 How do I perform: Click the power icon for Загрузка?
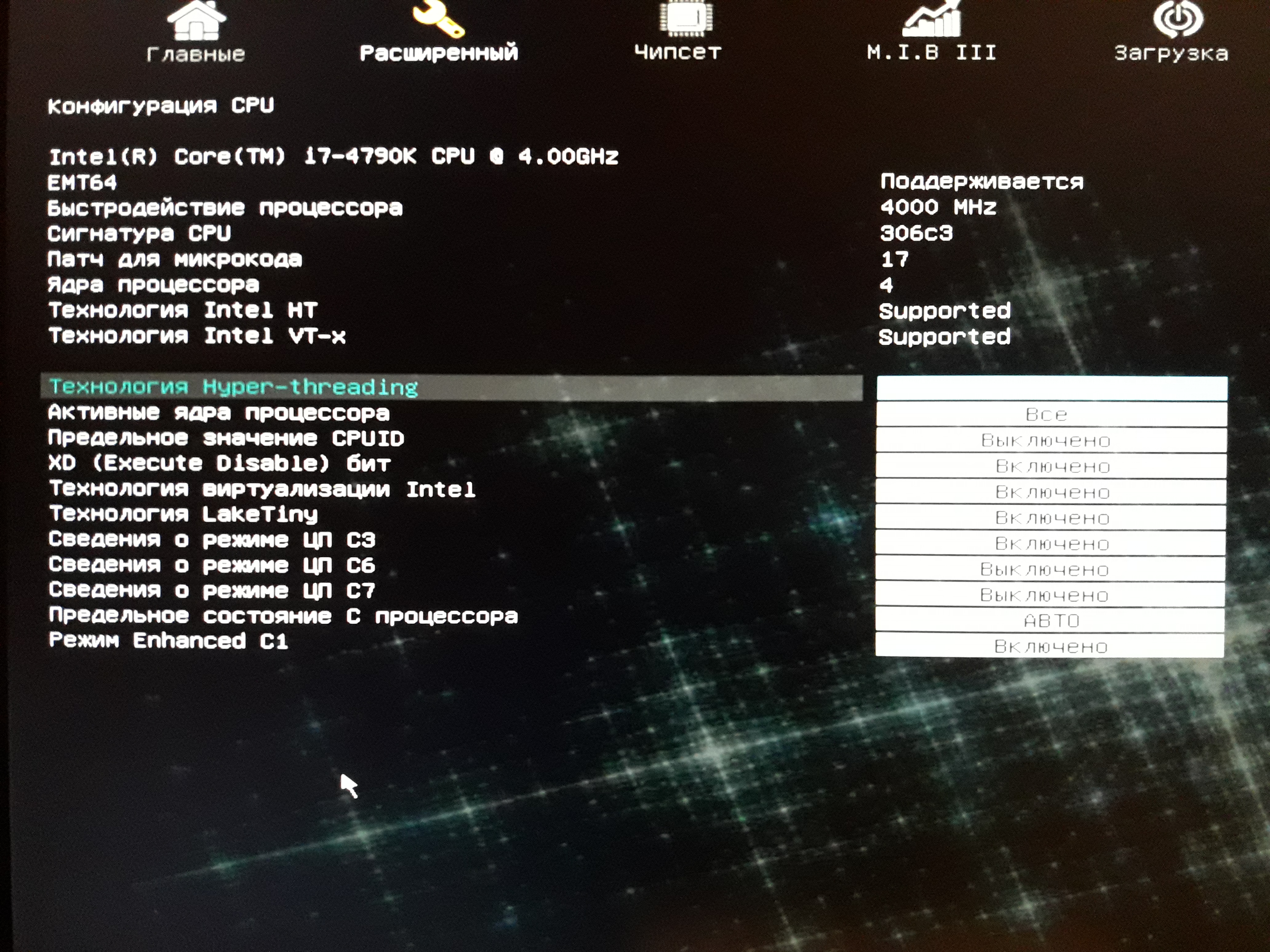pos(1178,18)
